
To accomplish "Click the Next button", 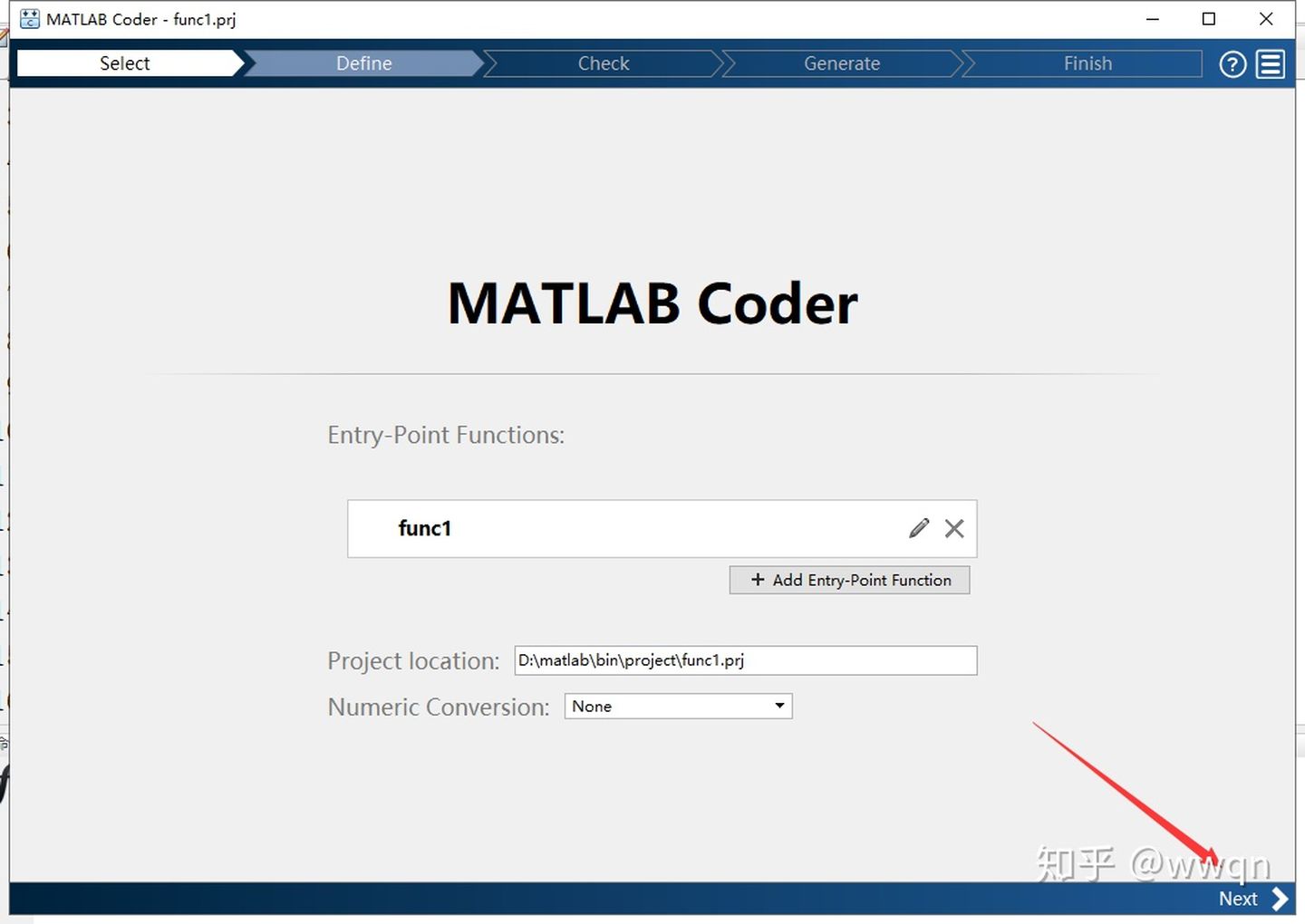I will point(1252,899).
